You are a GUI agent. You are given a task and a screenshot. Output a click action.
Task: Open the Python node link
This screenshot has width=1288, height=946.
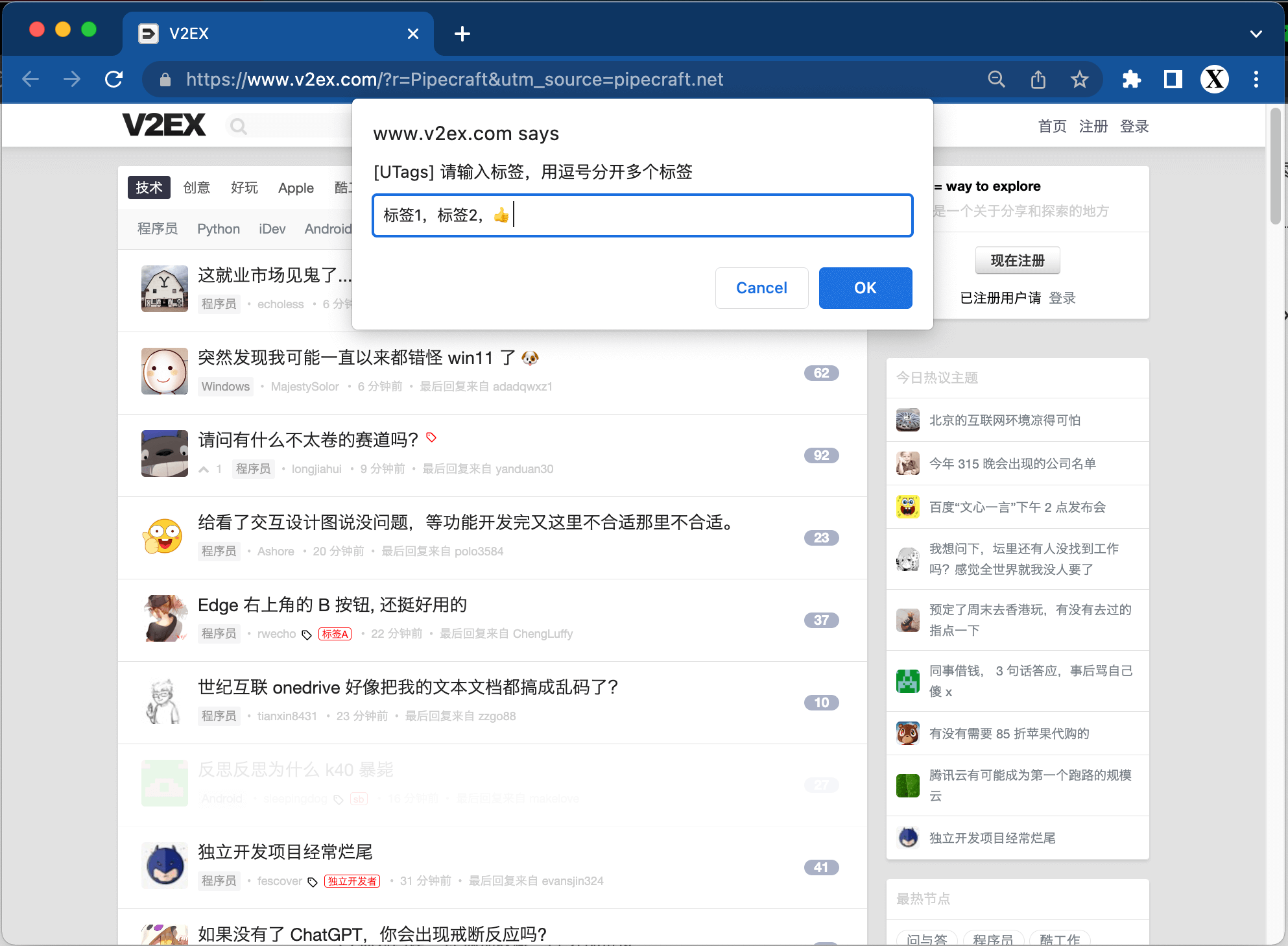tap(219, 229)
